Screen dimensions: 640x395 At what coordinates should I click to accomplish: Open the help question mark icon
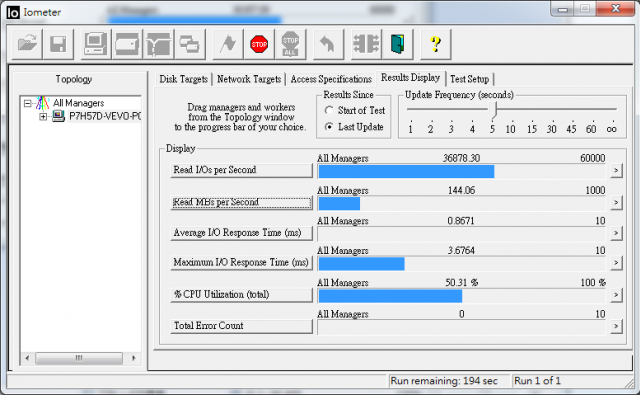(x=436, y=44)
